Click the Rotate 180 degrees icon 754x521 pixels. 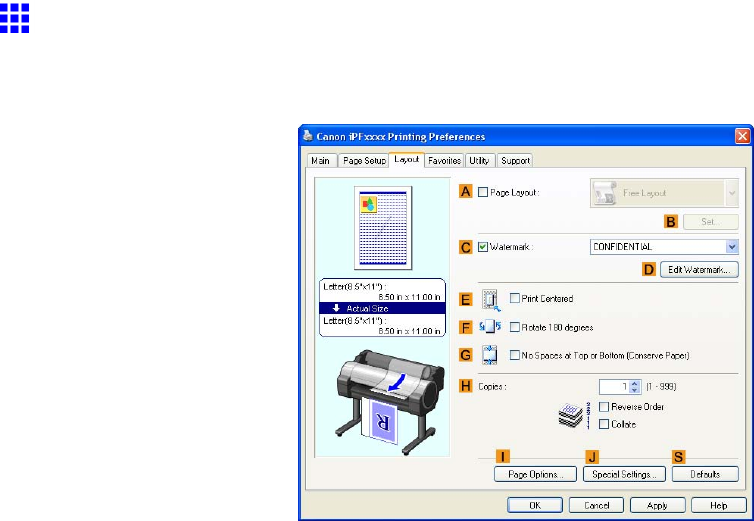490,327
